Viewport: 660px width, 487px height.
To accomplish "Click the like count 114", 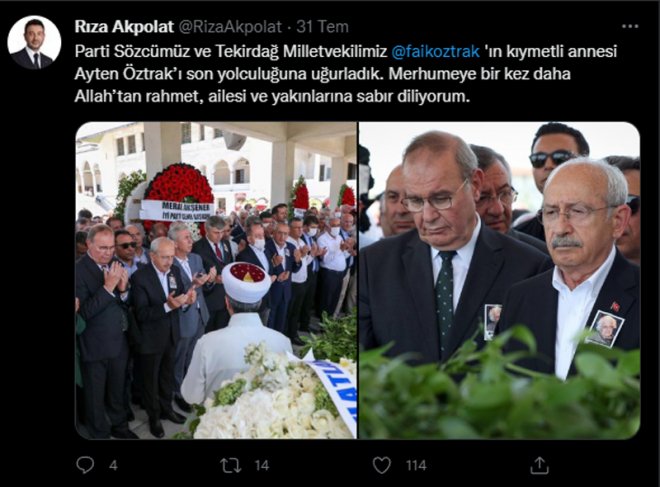I will click(x=416, y=466).
